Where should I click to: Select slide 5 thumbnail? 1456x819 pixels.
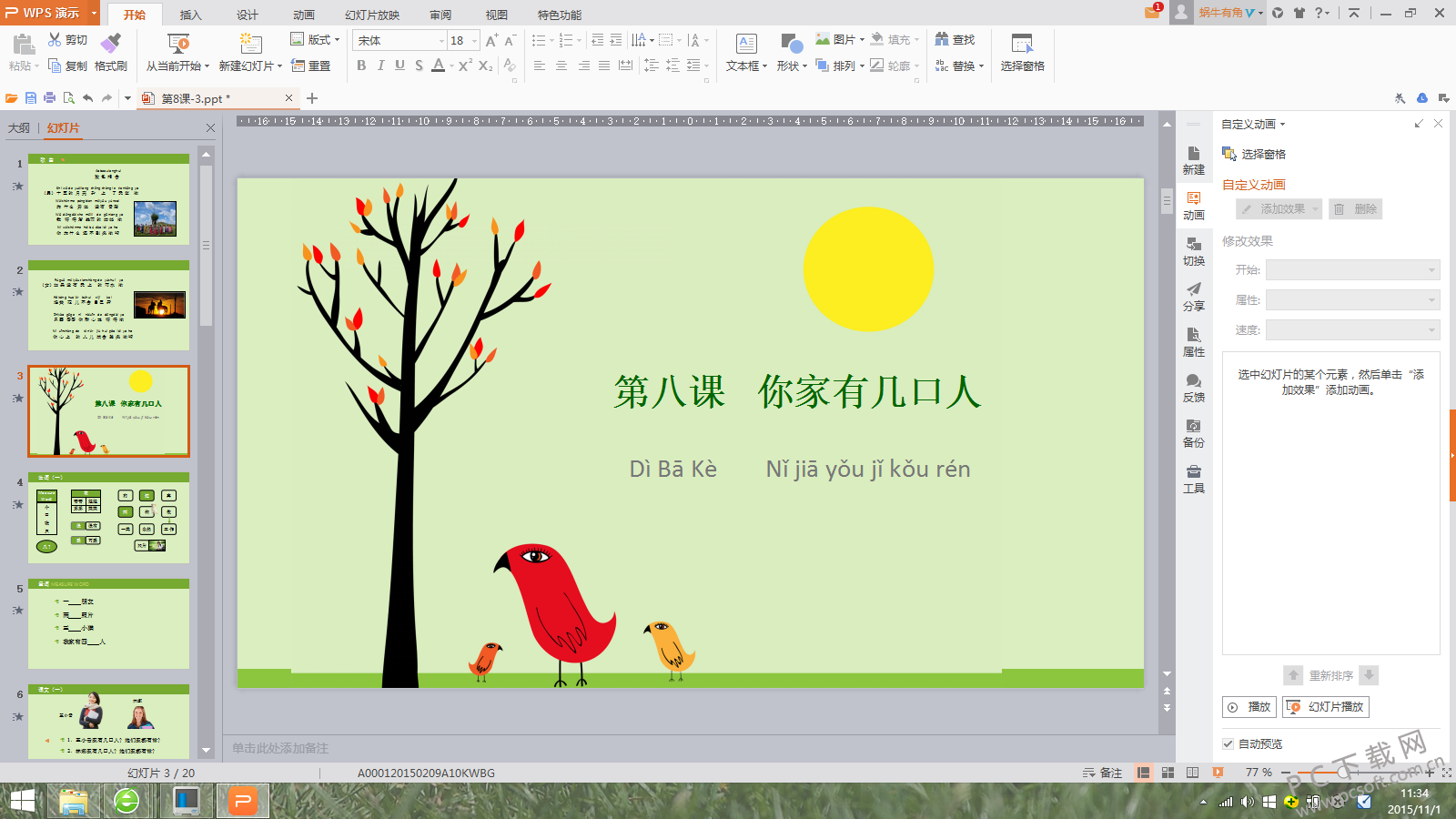click(x=107, y=625)
